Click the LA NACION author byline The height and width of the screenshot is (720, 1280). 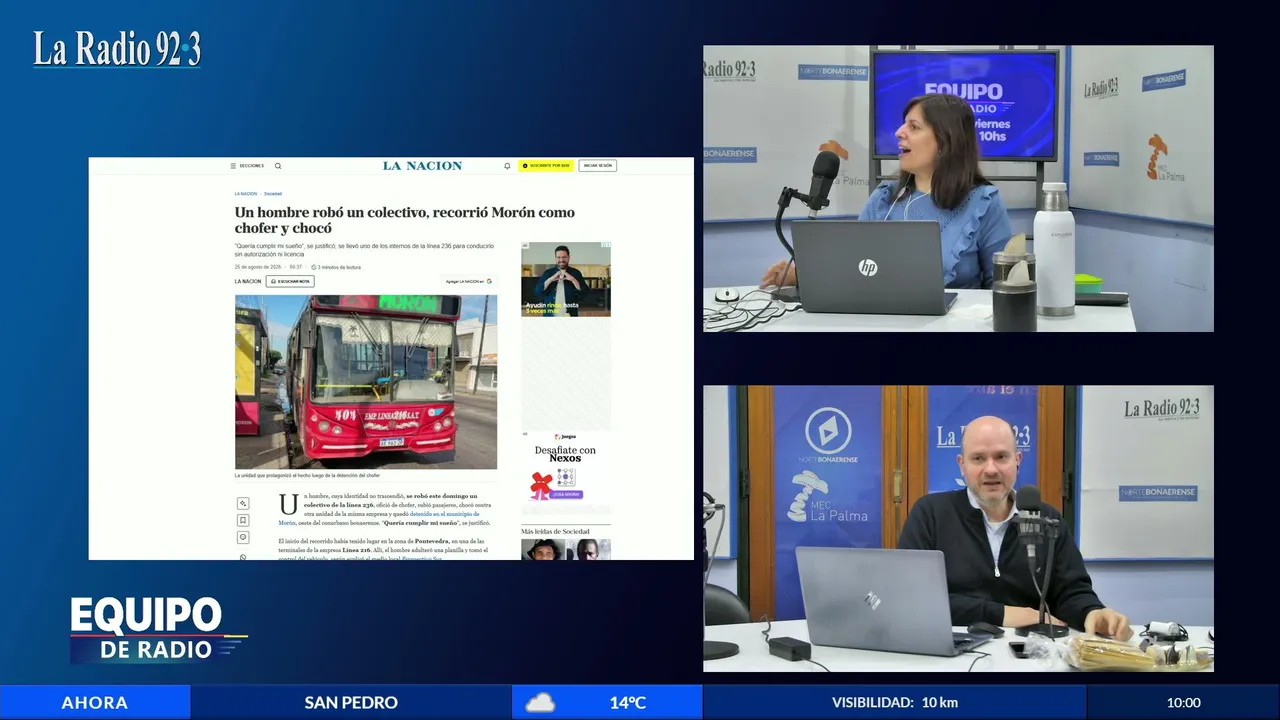[248, 282]
